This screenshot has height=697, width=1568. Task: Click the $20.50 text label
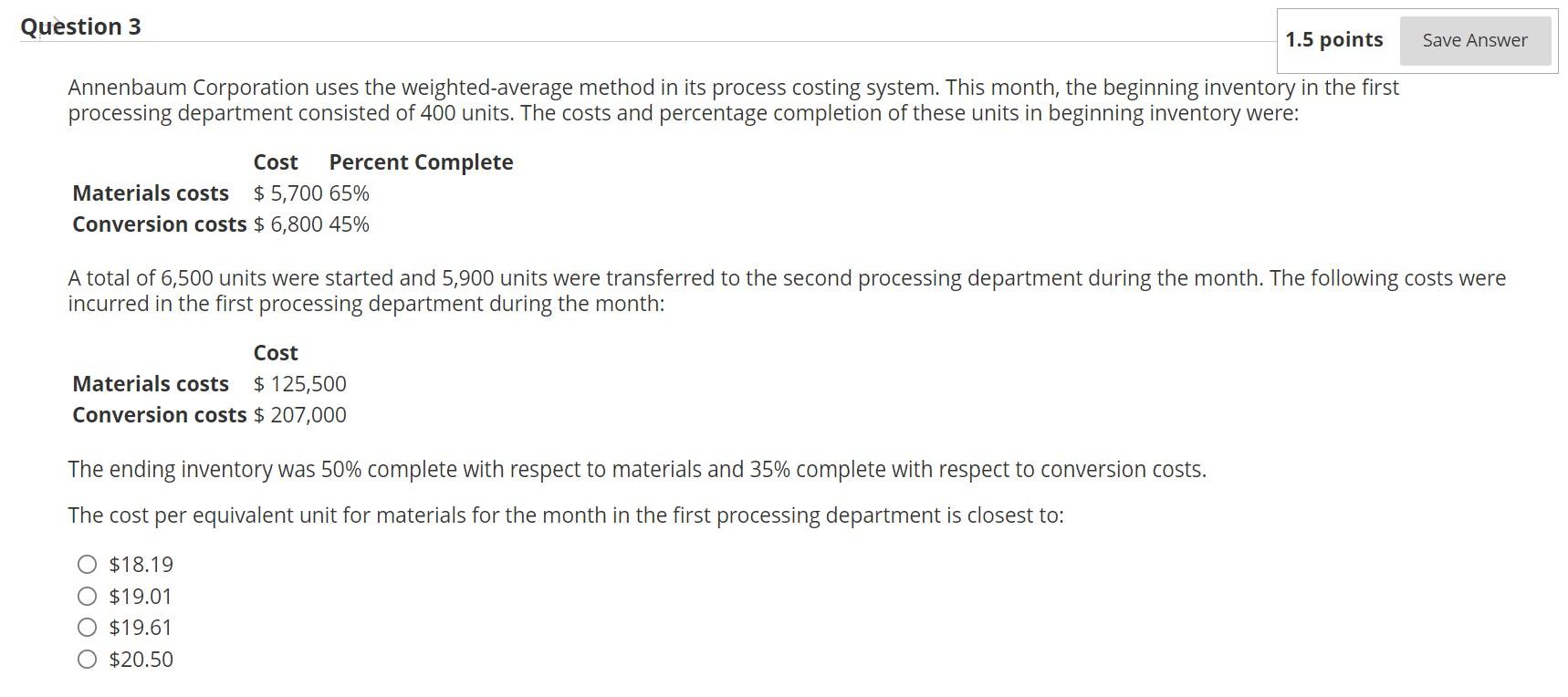[140, 659]
